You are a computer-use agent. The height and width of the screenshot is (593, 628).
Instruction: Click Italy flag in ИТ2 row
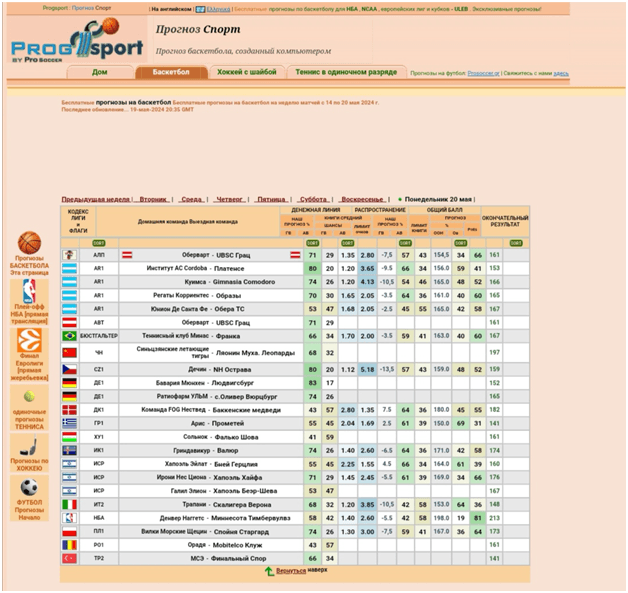click(69, 505)
